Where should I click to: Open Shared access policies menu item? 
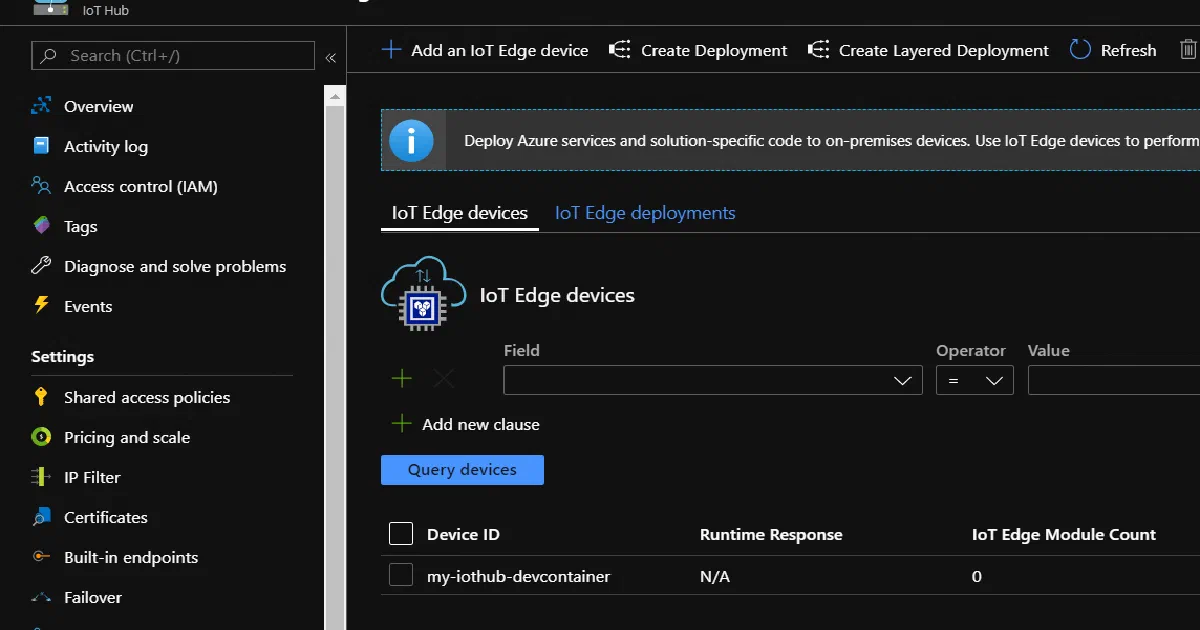147,397
